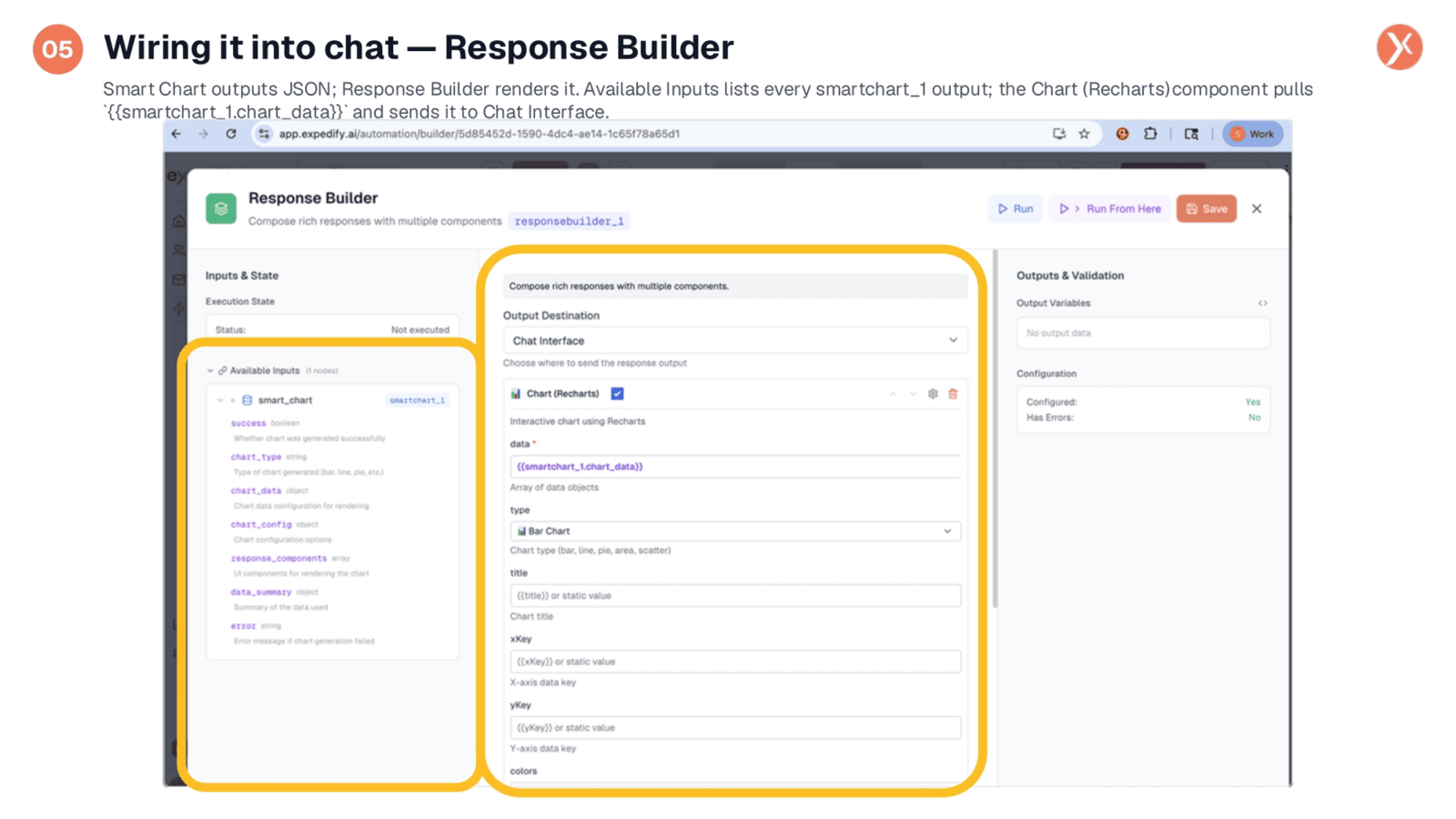Click the Not executed status value
The height and width of the screenshot is (819, 1456).
pyautogui.click(x=420, y=329)
